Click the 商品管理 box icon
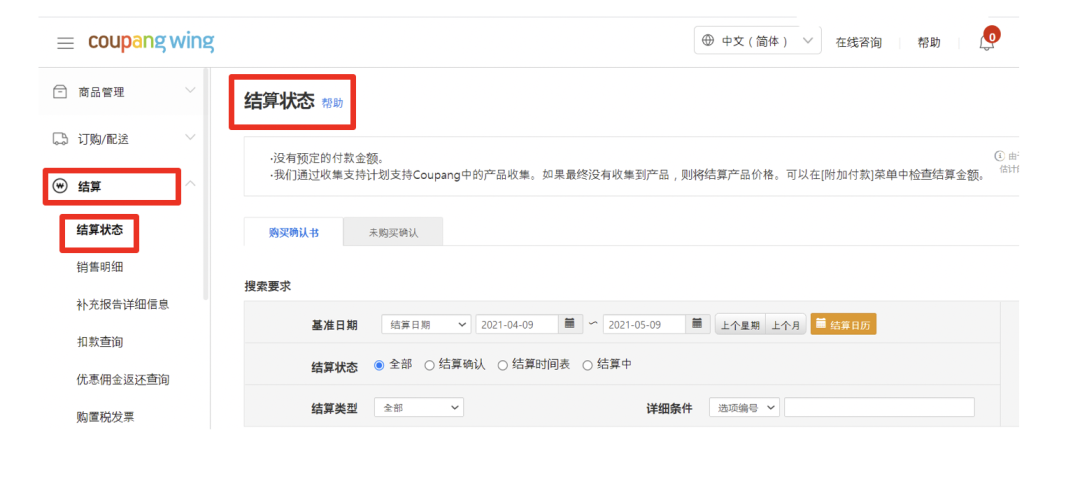 click(x=60, y=92)
